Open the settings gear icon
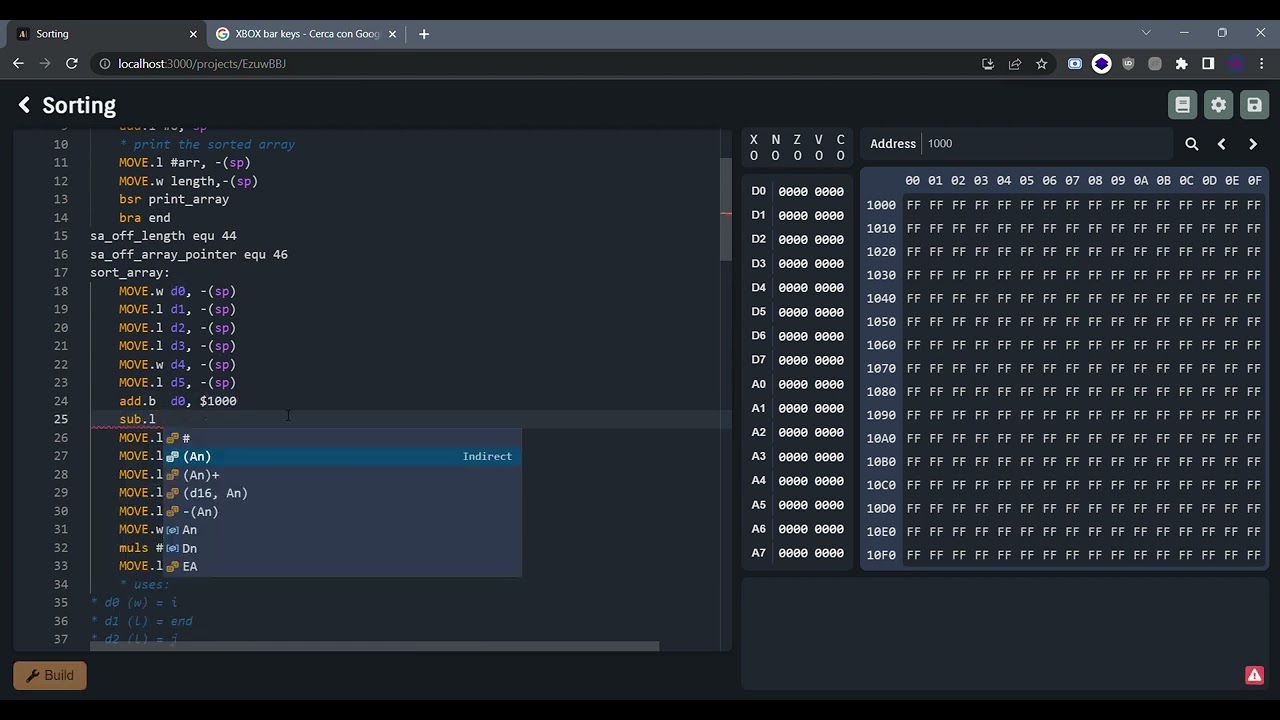This screenshot has height=720, width=1280. click(1218, 105)
